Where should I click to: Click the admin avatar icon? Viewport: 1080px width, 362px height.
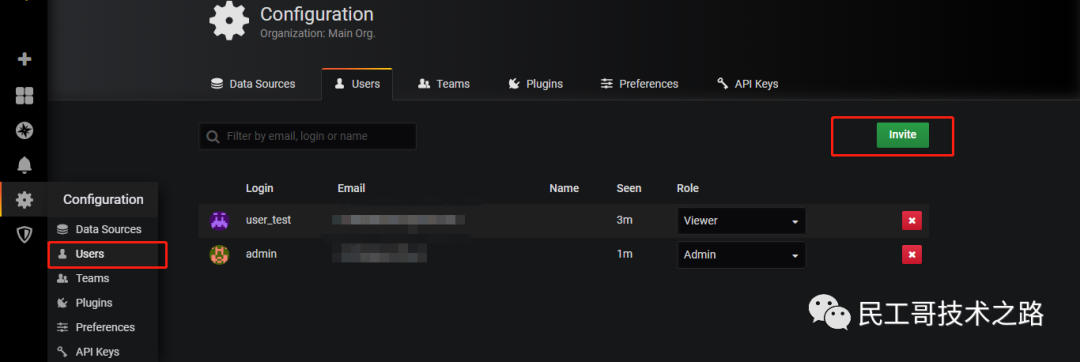[219, 255]
